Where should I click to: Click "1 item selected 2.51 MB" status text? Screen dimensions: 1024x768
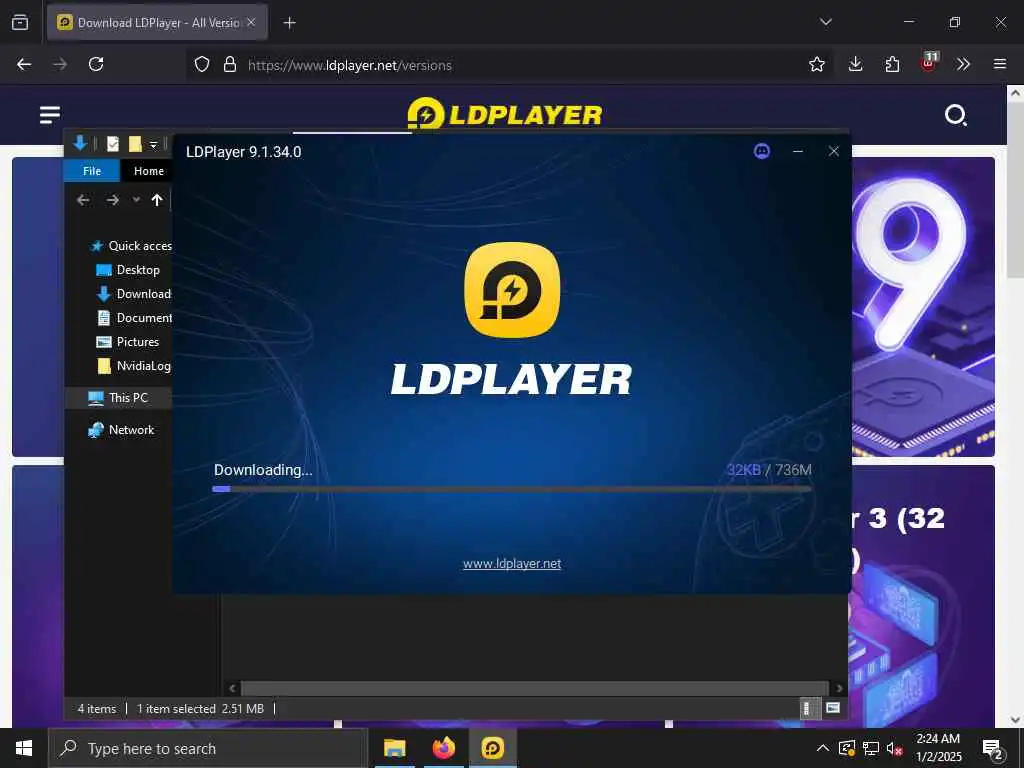coord(200,709)
